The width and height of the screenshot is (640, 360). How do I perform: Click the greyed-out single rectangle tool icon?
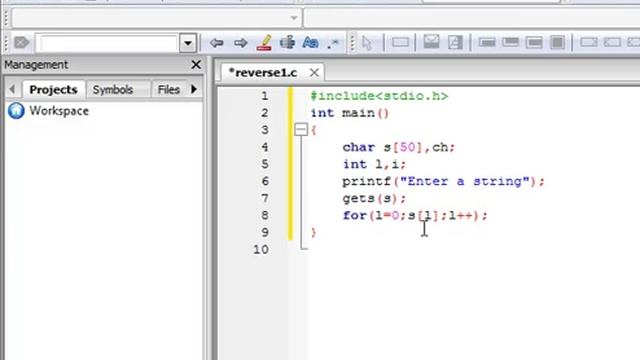point(400,42)
